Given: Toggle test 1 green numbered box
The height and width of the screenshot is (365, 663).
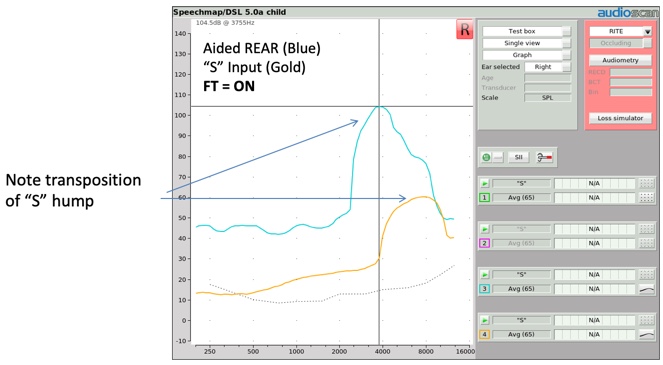Looking at the screenshot, I should (x=485, y=198).
